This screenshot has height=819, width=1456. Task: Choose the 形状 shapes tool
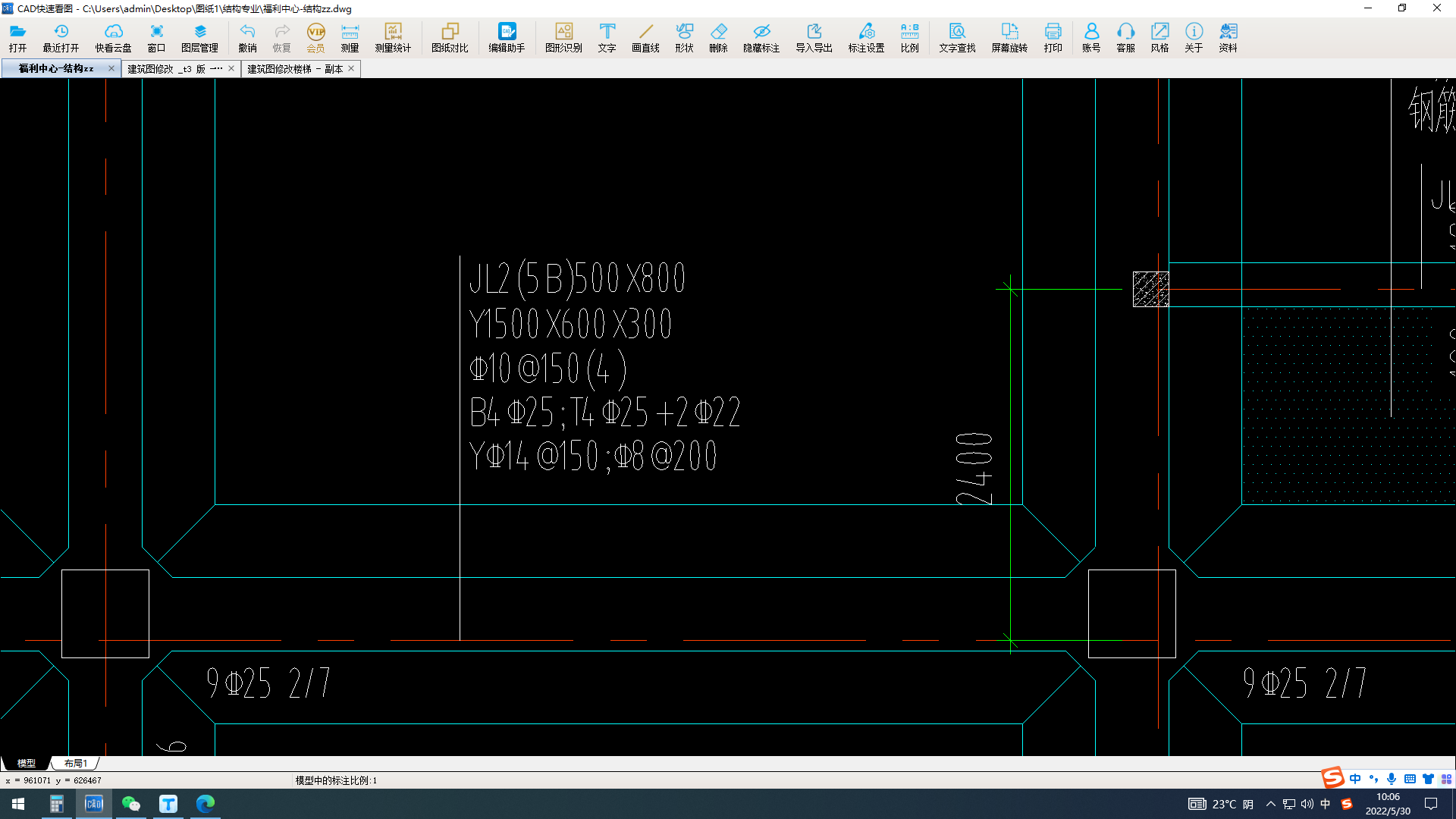[x=684, y=38]
